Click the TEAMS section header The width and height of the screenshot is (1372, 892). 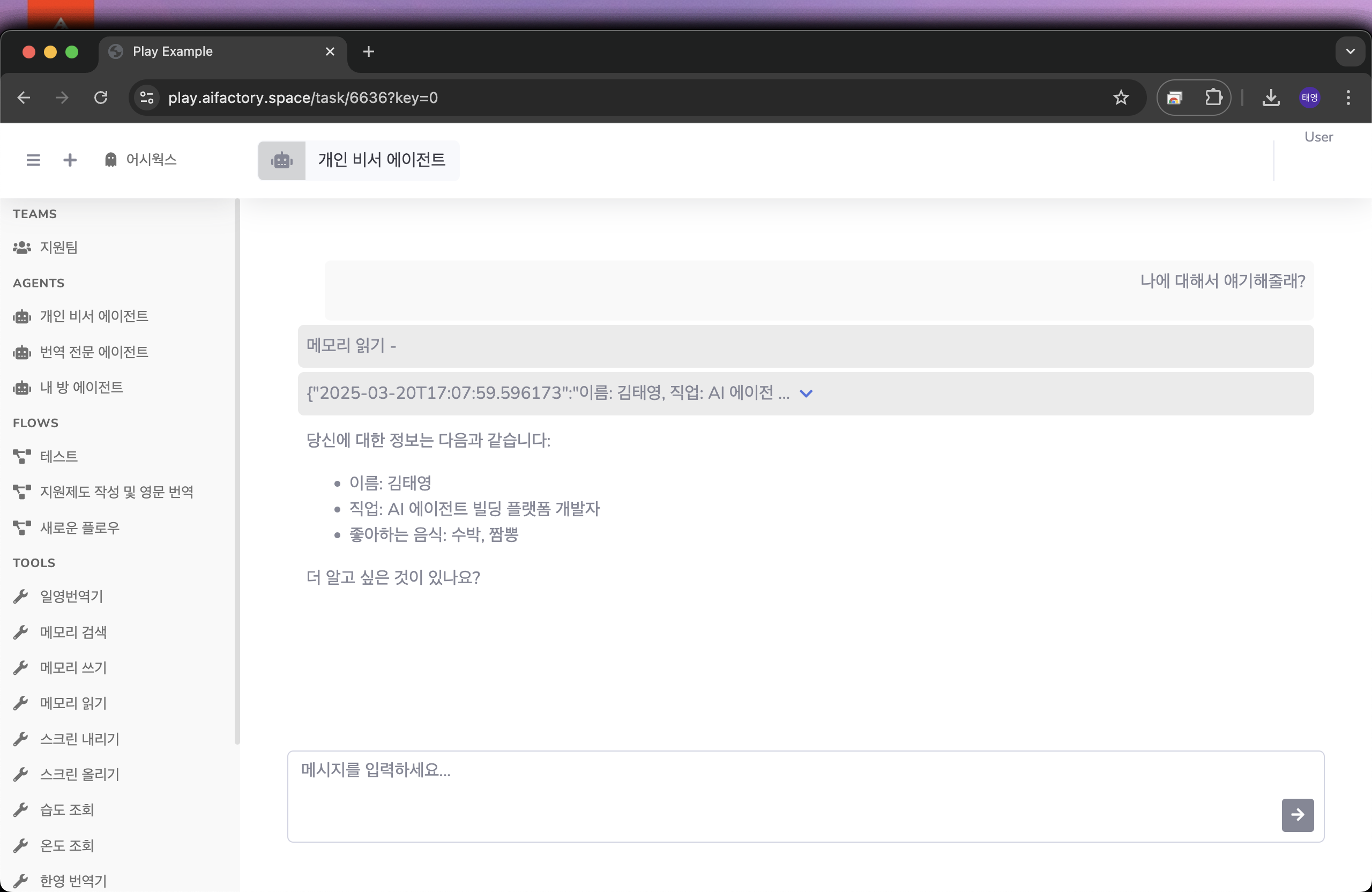click(x=35, y=214)
